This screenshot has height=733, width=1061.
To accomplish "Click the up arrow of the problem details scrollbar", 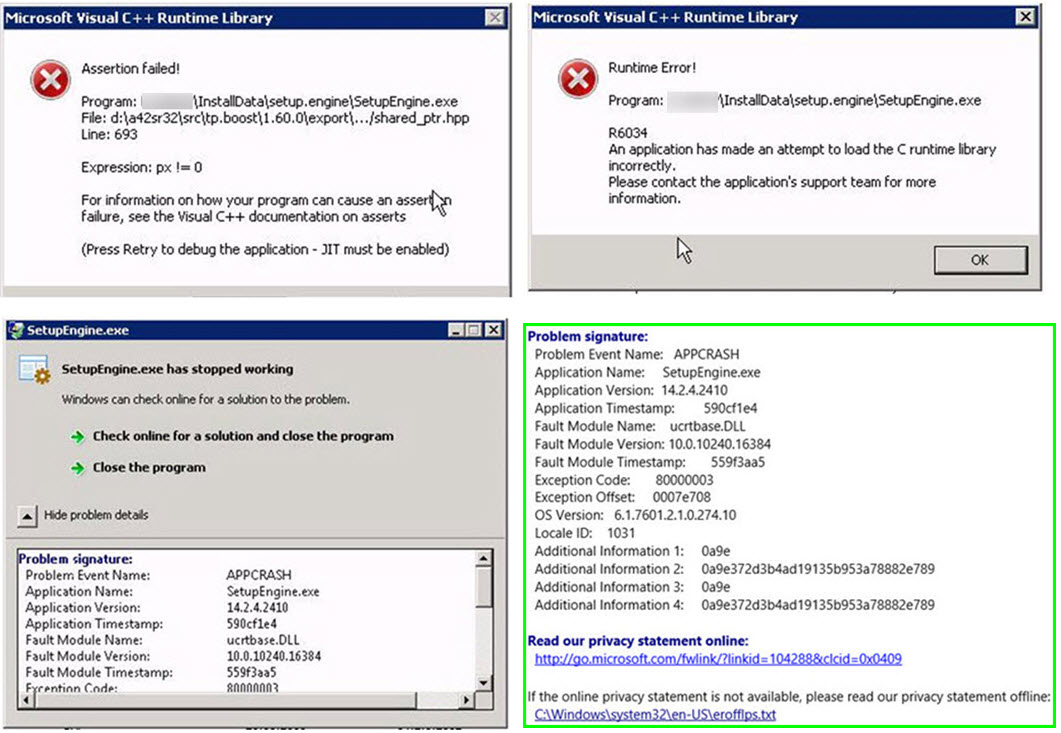I will [x=483, y=558].
